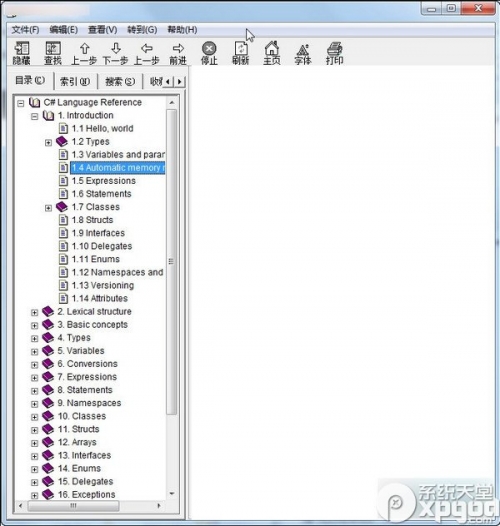The image size is (500, 526).
Task: Expand the 1.2 Types tree node
Action: point(48,143)
